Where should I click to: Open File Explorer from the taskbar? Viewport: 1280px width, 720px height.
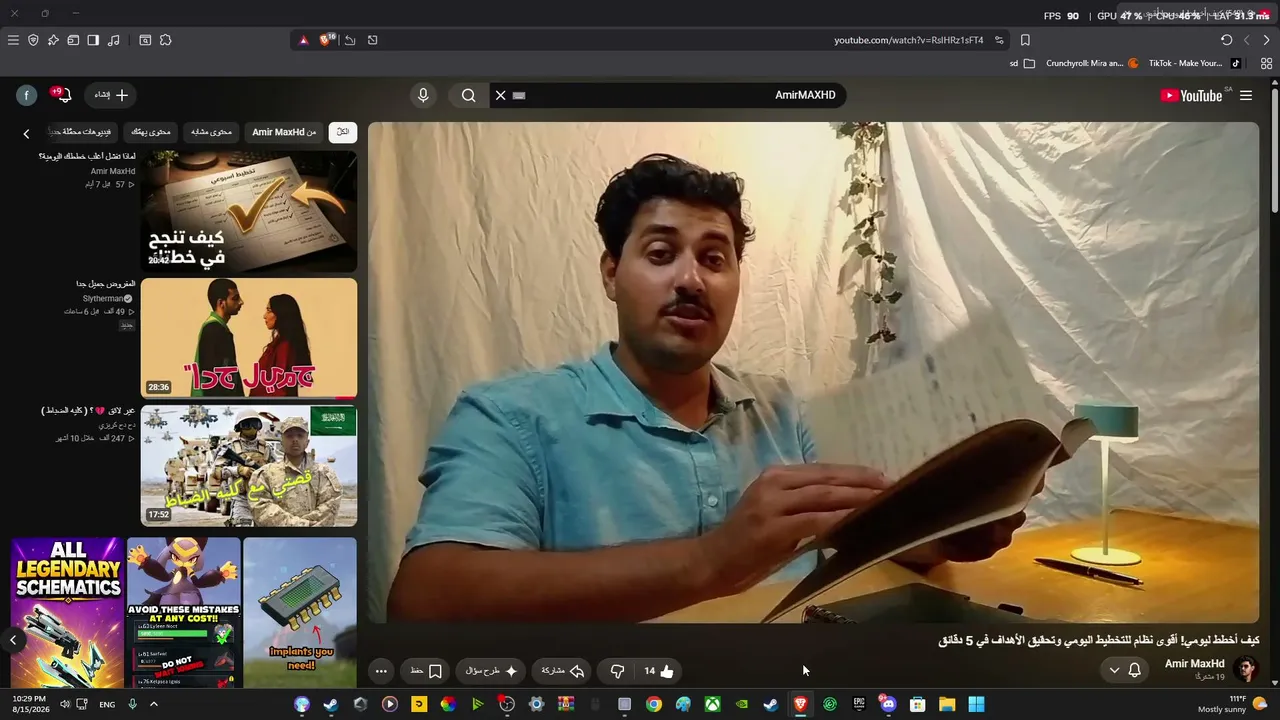pyautogui.click(x=947, y=704)
